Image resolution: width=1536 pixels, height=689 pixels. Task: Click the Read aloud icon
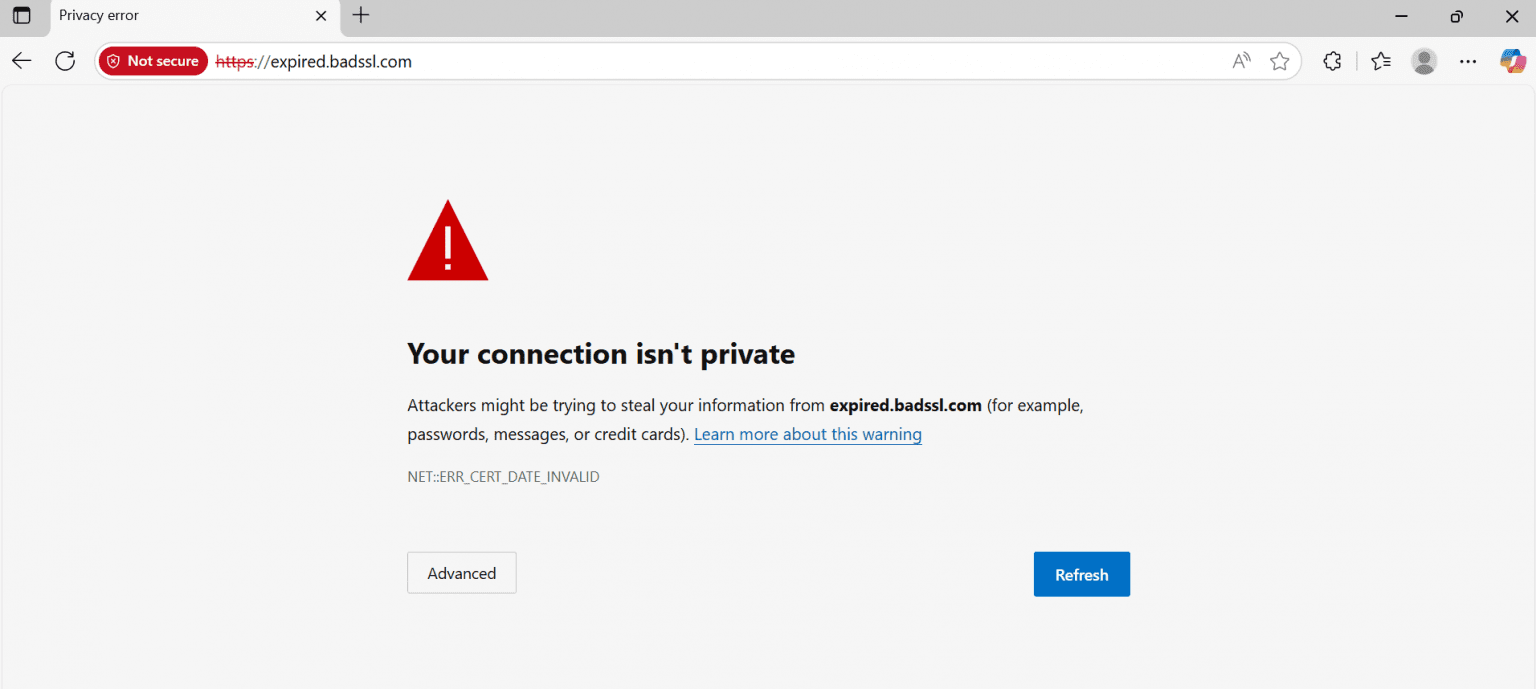click(x=1240, y=61)
